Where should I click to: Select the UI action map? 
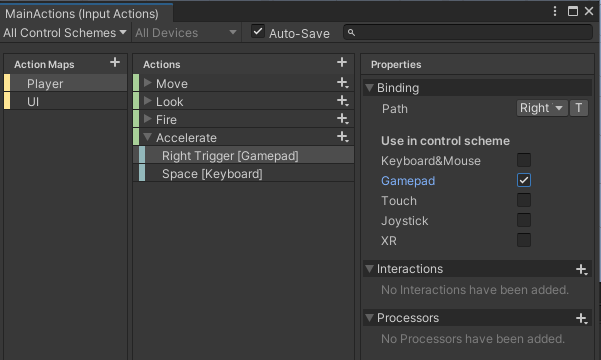[x=66, y=101]
